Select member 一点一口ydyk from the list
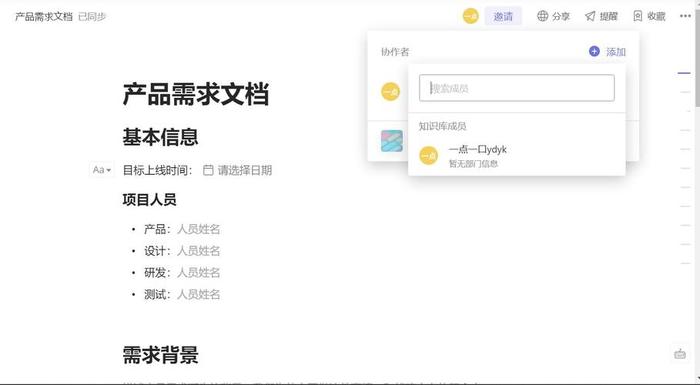700x385 pixels. tap(517, 155)
